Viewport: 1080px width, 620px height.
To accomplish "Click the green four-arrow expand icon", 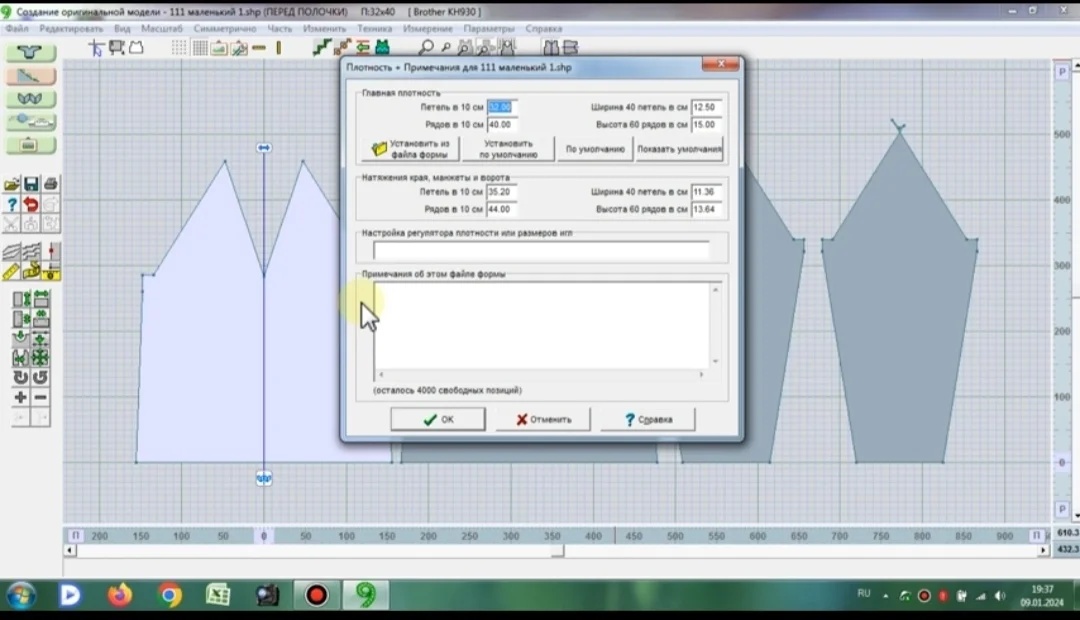I will [x=41, y=358].
